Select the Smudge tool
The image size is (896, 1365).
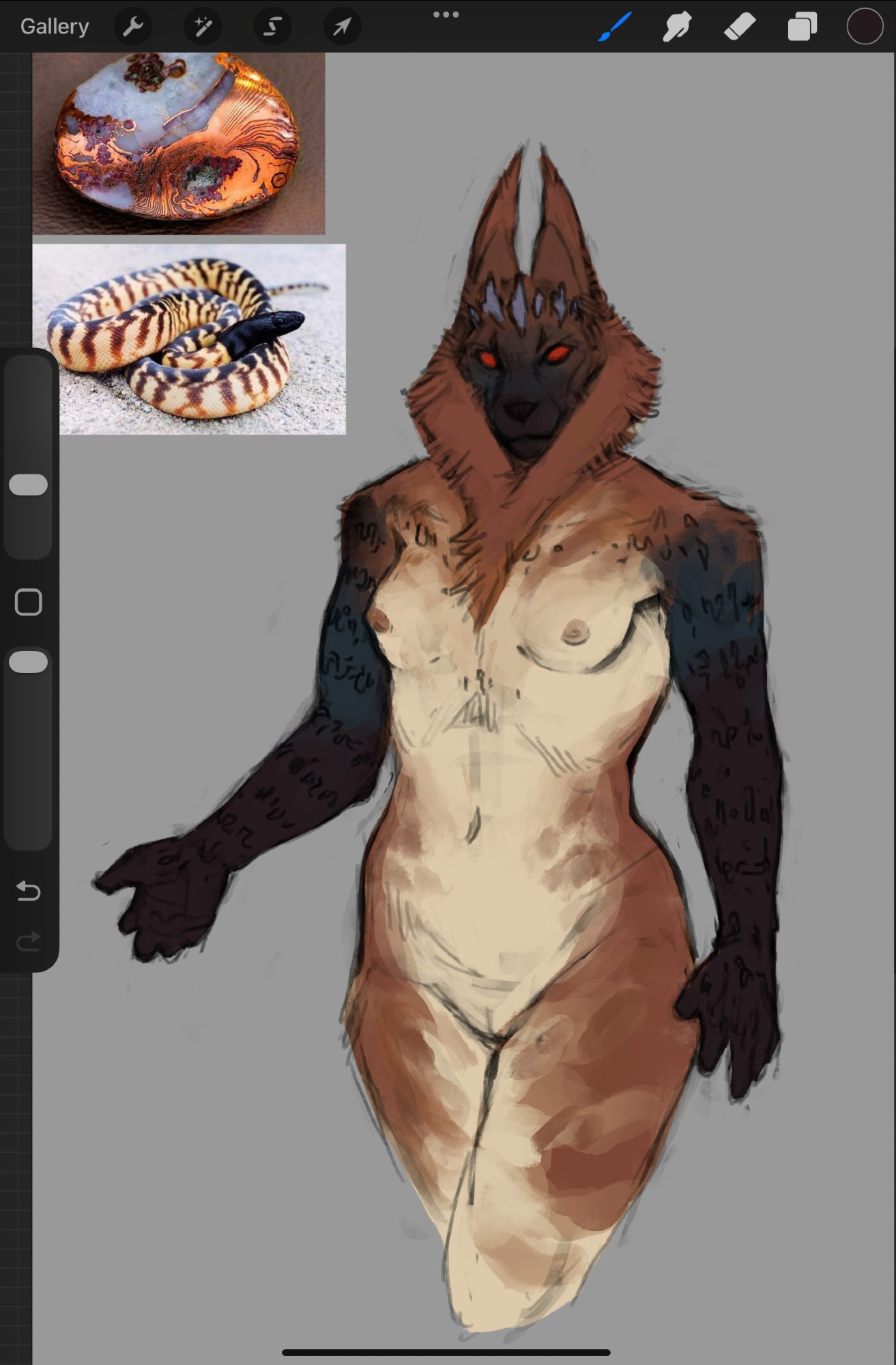(676, 27)
